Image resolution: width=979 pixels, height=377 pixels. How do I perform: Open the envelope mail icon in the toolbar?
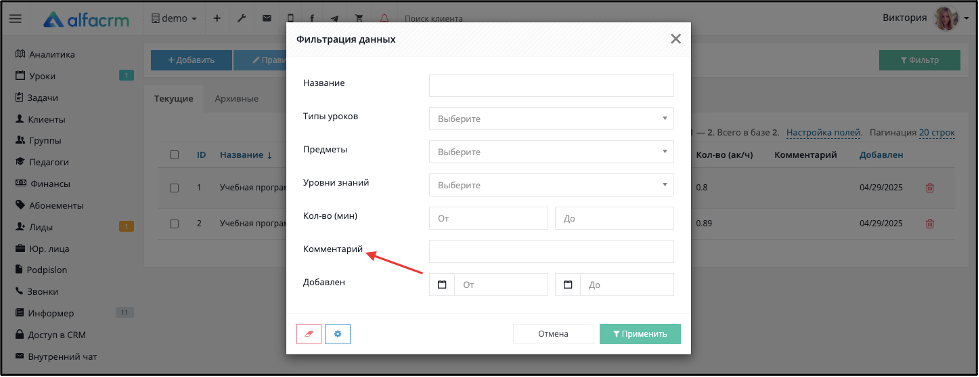[x=267, y=19]
